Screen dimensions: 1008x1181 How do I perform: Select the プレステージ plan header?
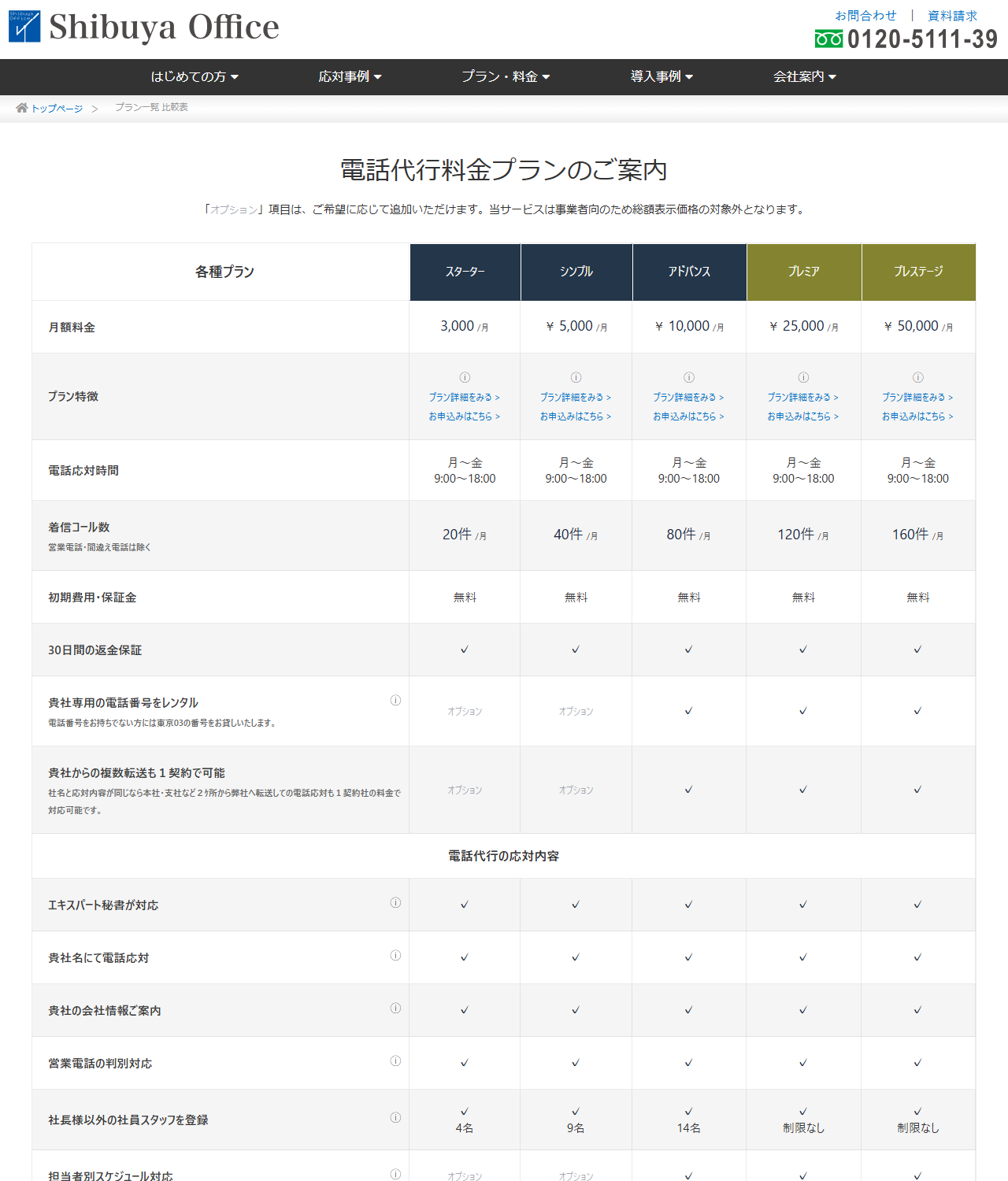point(919,272)
